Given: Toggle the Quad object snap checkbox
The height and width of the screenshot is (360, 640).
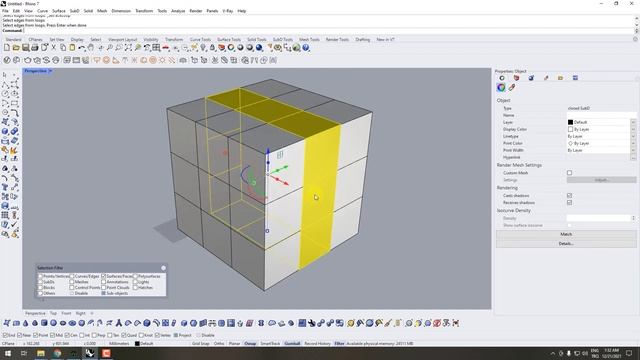Looking at the screenshot, I should pyautogui.click(x=124, y=335).
